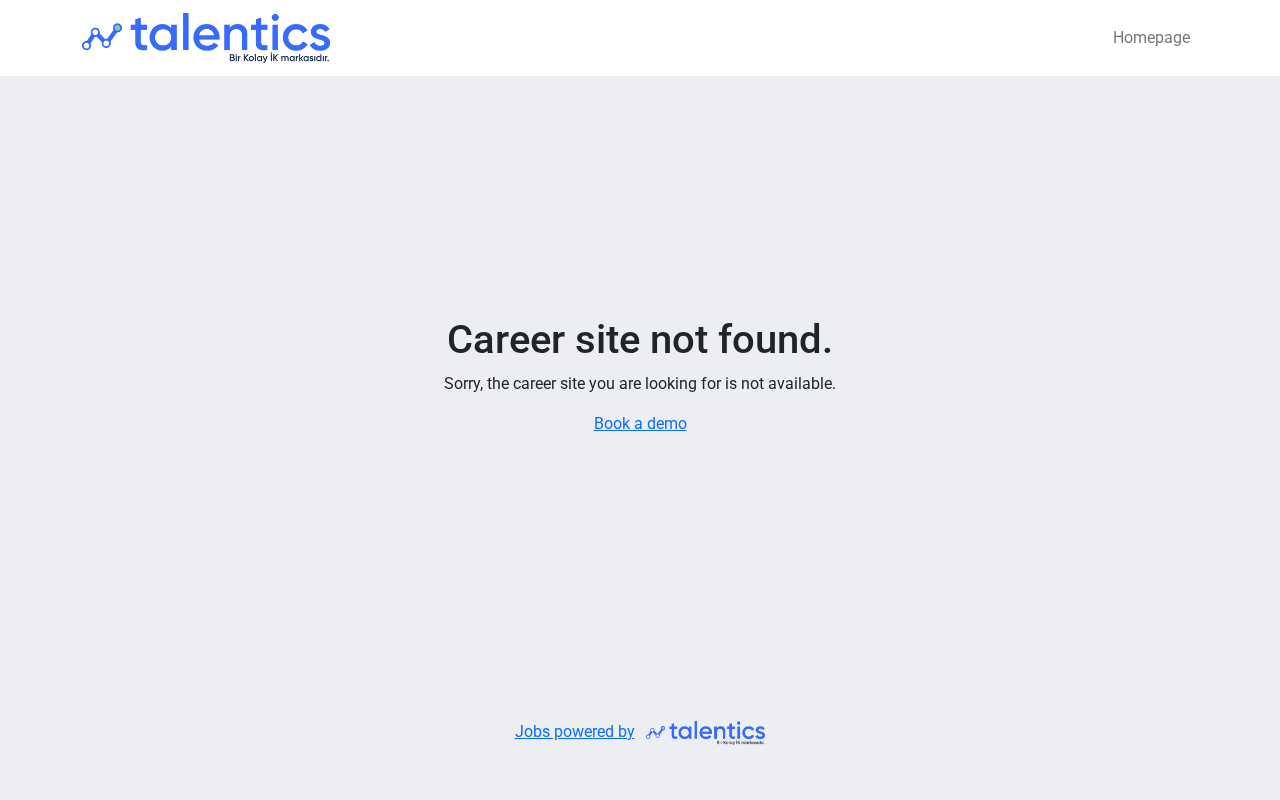Viewport: 1280px width, 800px height.
Task: Click the footer talentics wordmark
Action: point(717,730)
